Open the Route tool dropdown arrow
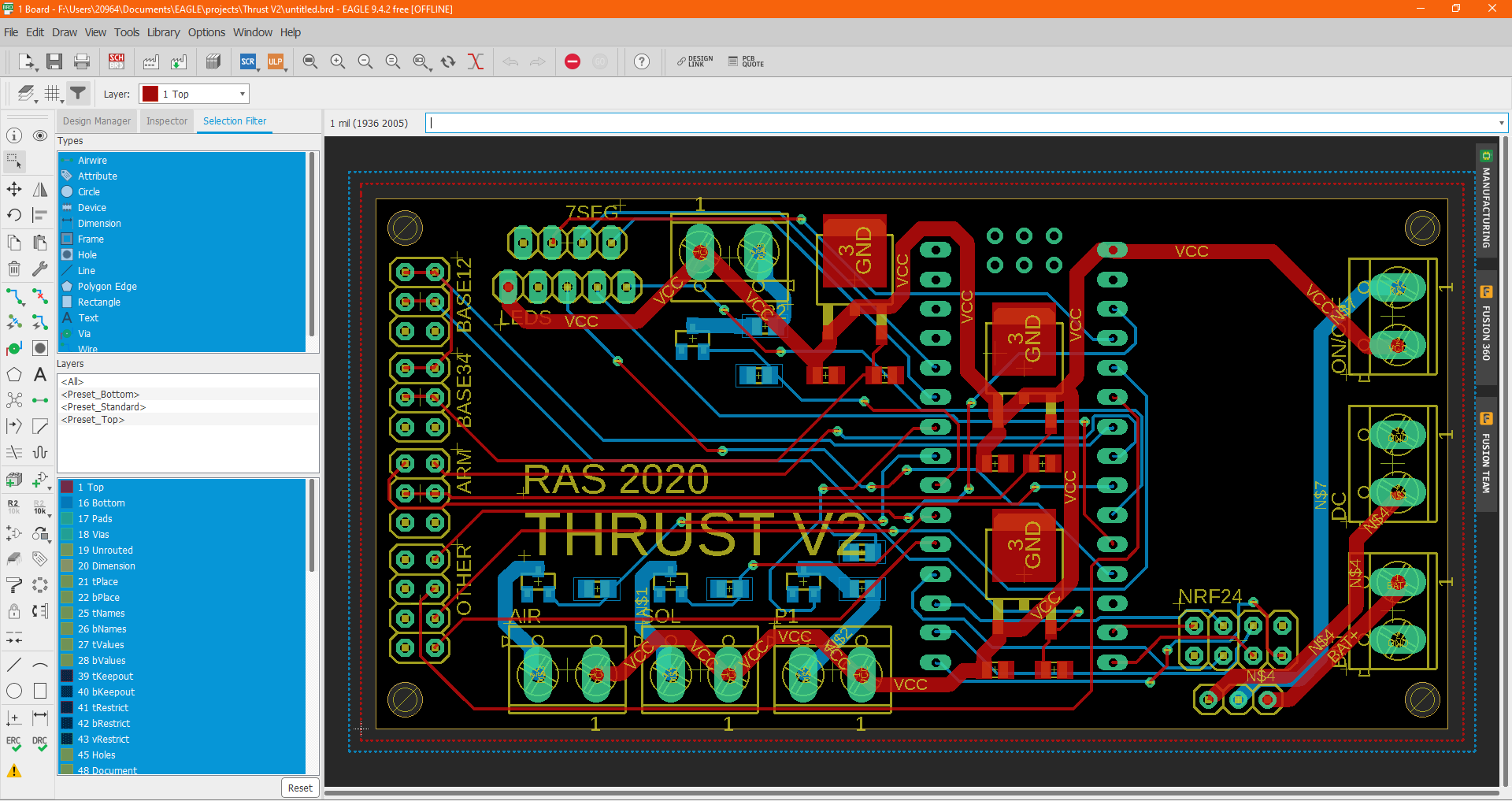This screenshot has height=801, width=1512. click(x=23, y=306)
